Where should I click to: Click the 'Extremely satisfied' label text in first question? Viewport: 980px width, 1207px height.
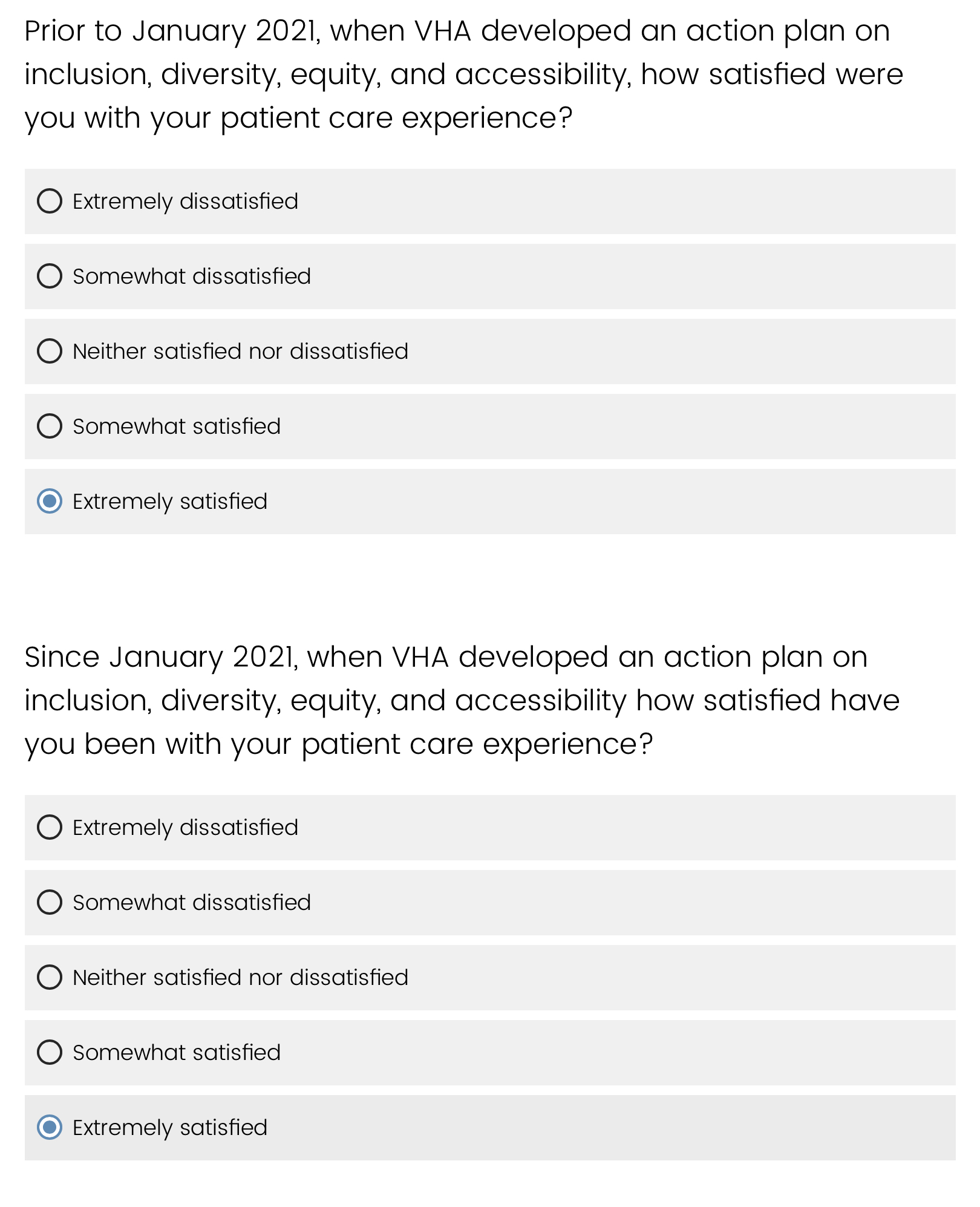[170, 502]
